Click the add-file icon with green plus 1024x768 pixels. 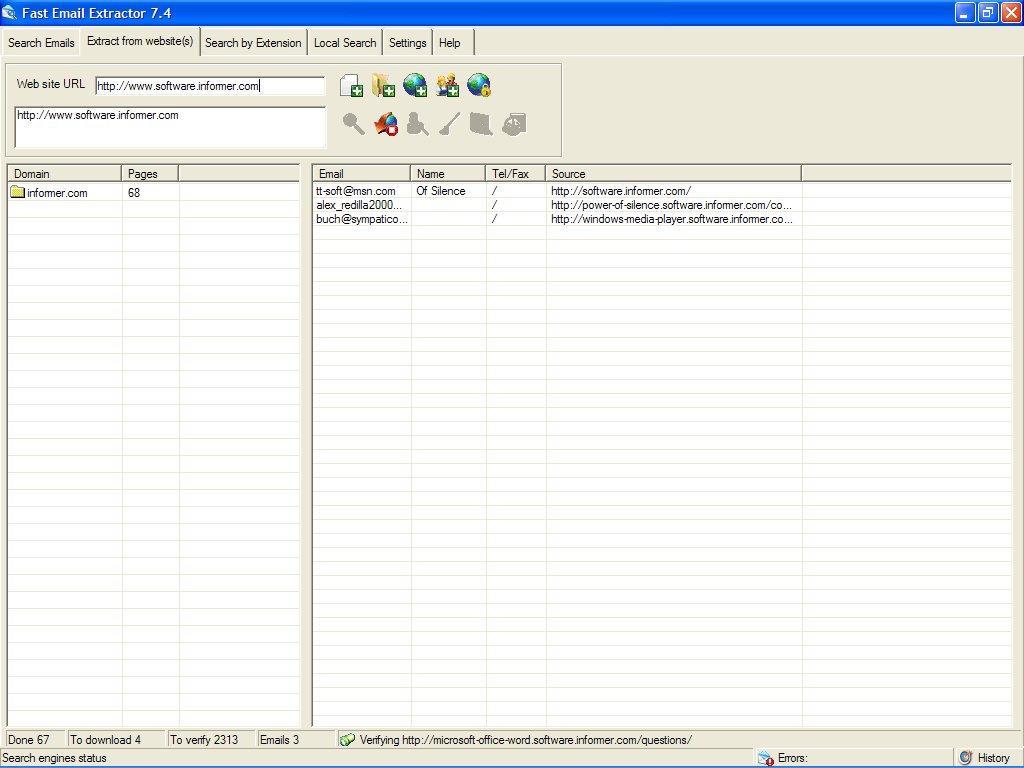pyautogui.click(x=351, y=86)
